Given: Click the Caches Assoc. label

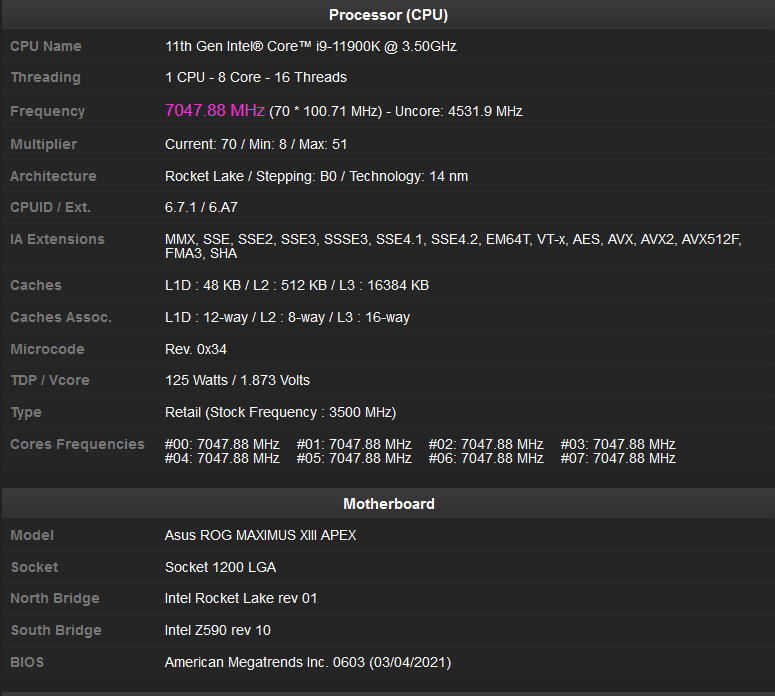Looking at the screenshot, I should coord(61,317).
